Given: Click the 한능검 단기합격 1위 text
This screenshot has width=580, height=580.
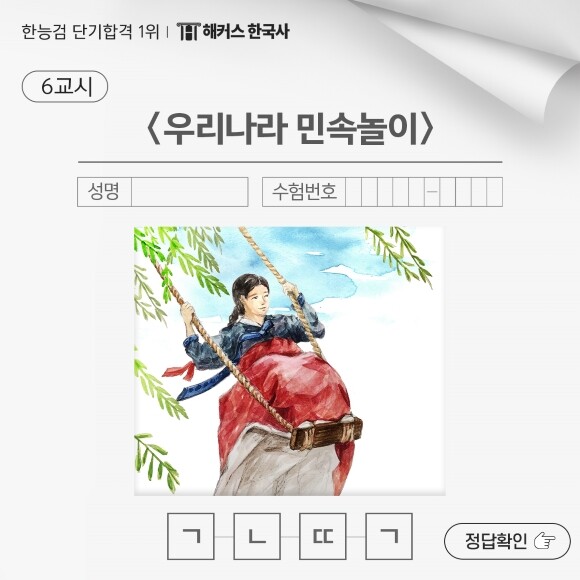Looking at the screenshot, I should point(90,32).
